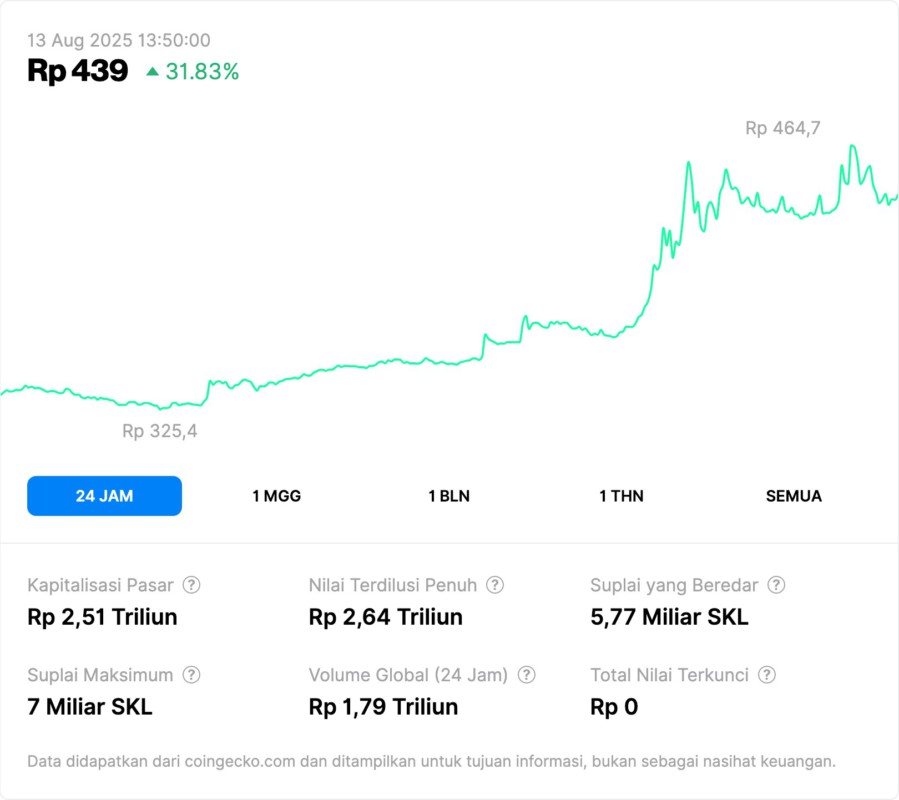Open info icon for Volume Global (24 Jam)
Screen dimensions: 899x800
[x=527, y=675]
